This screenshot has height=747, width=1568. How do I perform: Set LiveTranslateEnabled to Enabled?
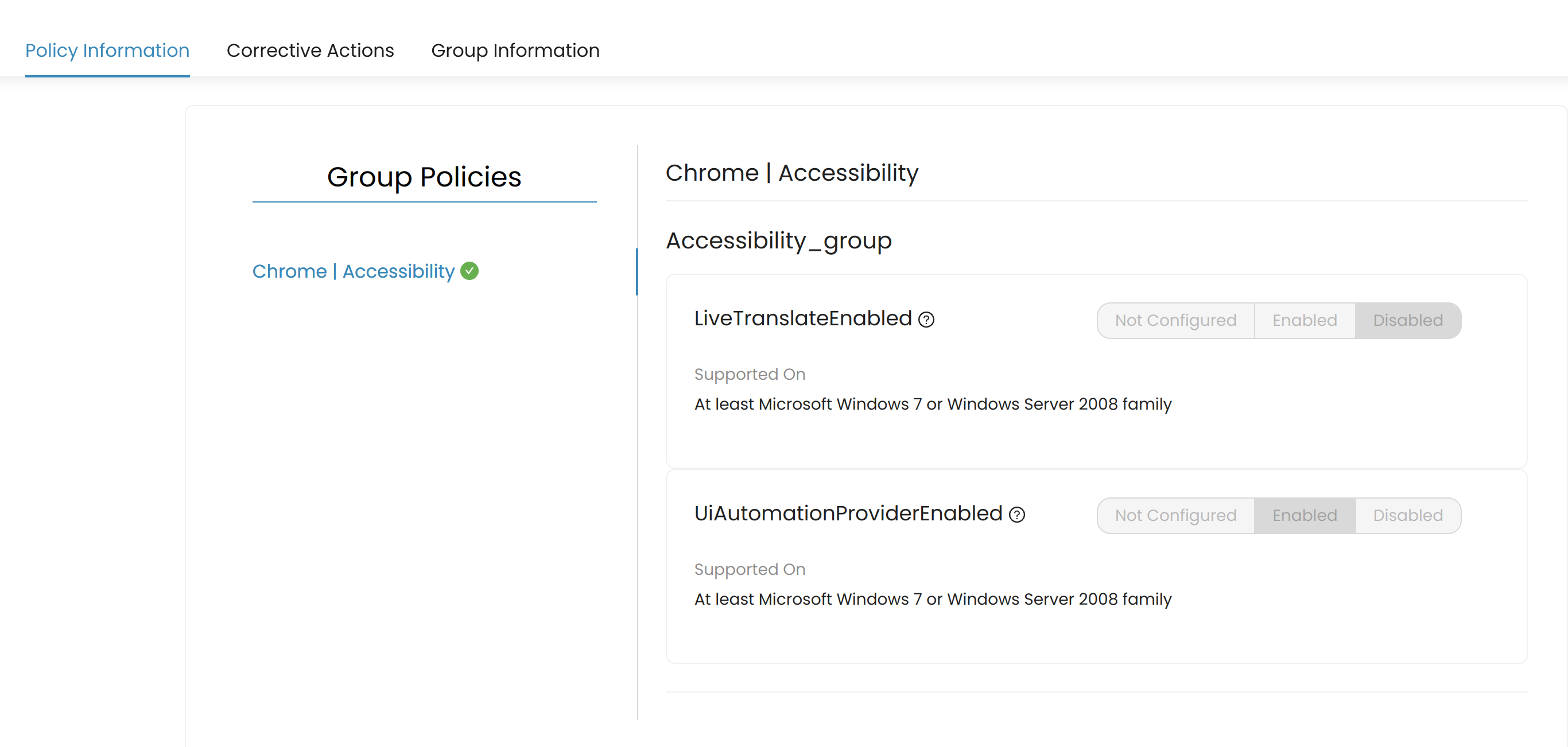(x=1305, y=321)
